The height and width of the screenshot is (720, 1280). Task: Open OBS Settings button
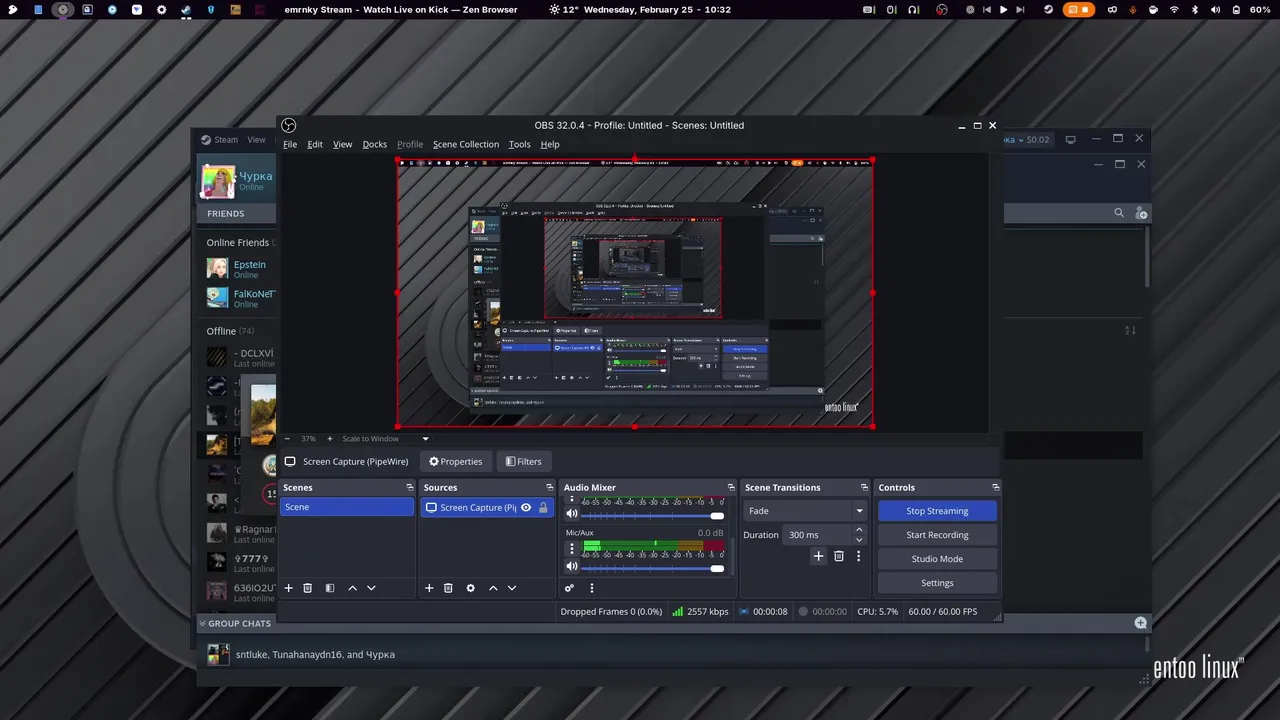[x=937, y=583]
